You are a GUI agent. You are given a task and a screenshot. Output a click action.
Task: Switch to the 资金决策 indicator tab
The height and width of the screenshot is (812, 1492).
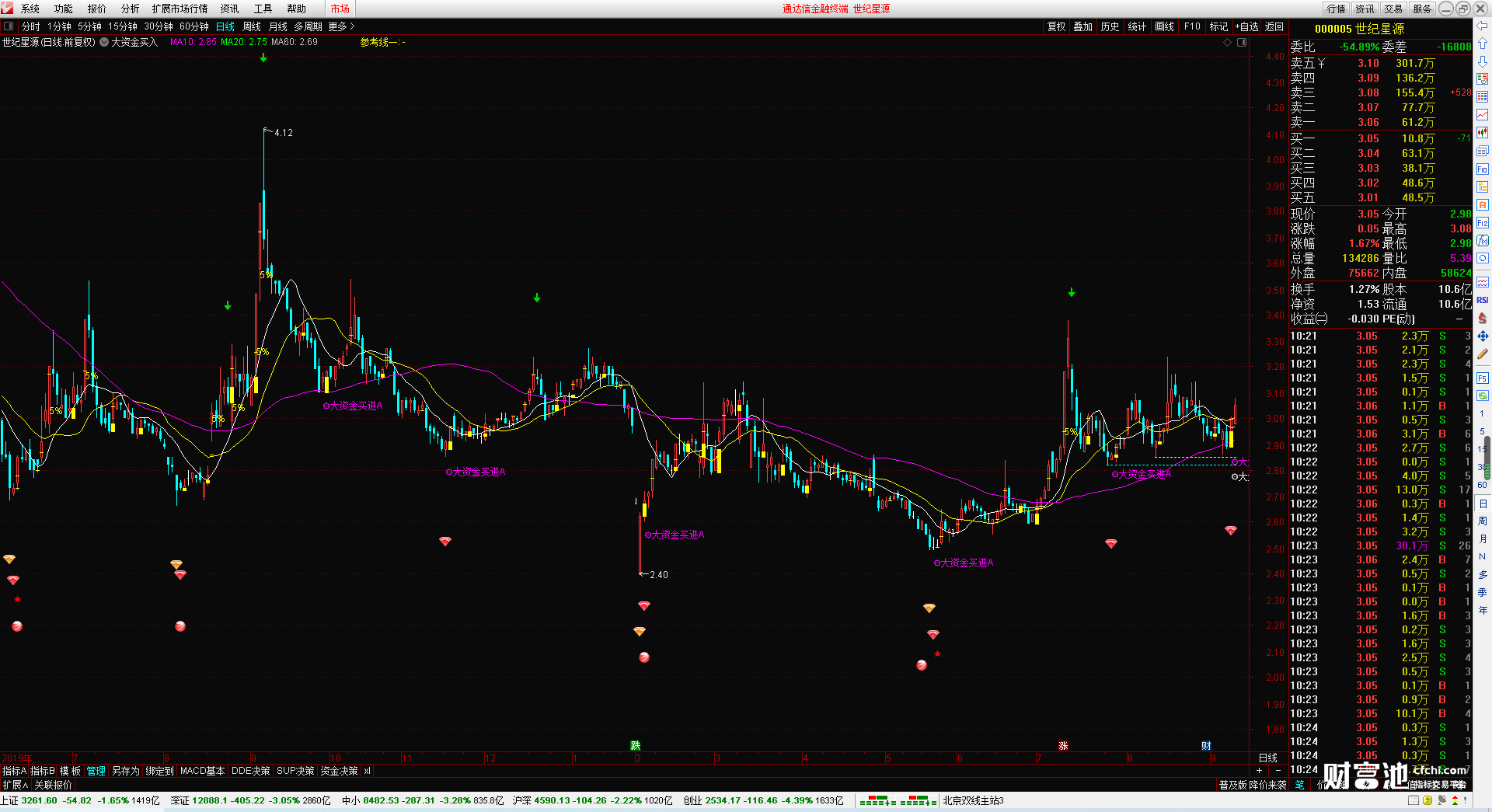[x=339, y=771]
